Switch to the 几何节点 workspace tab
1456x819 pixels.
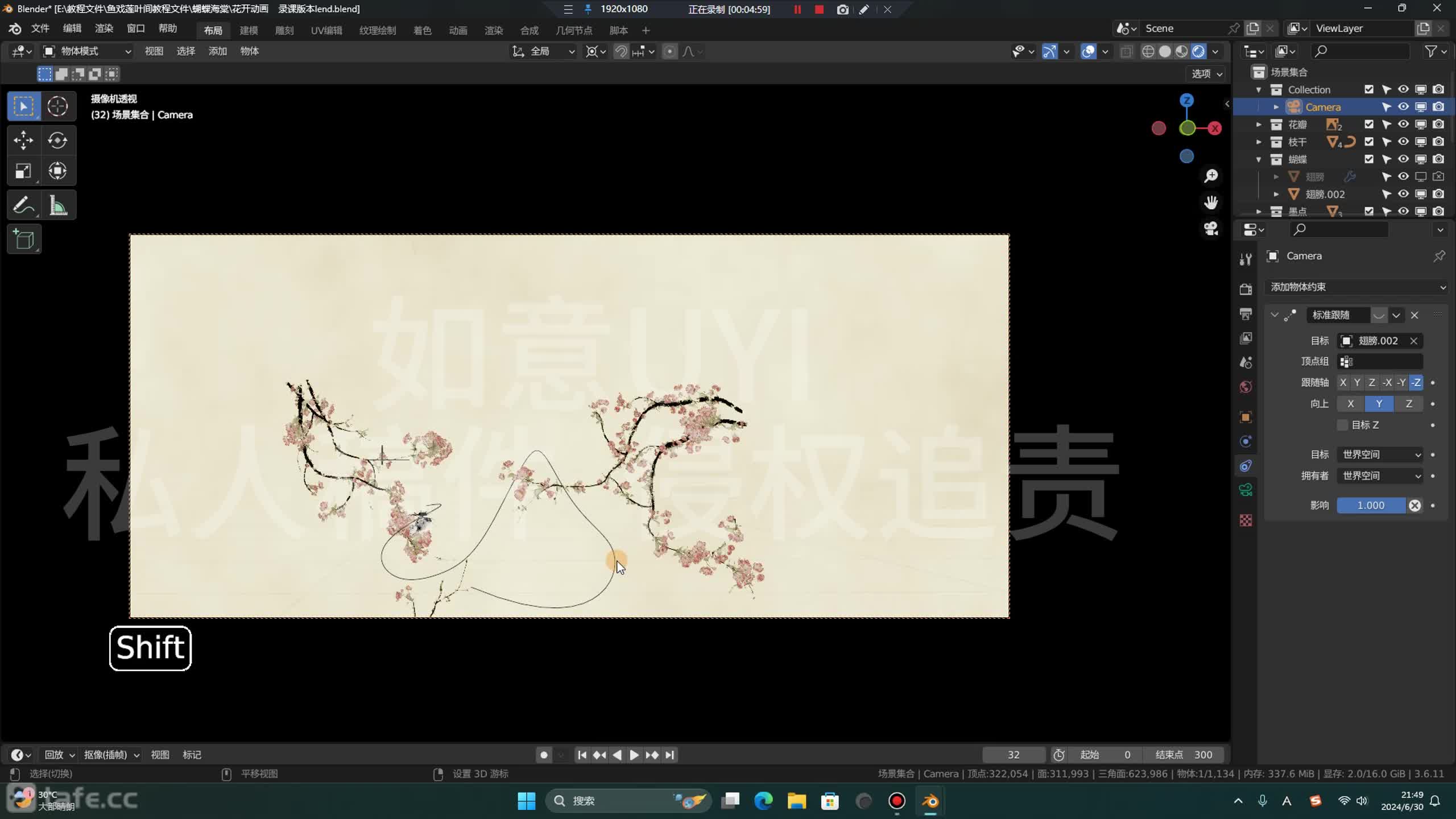coord(574,30)
